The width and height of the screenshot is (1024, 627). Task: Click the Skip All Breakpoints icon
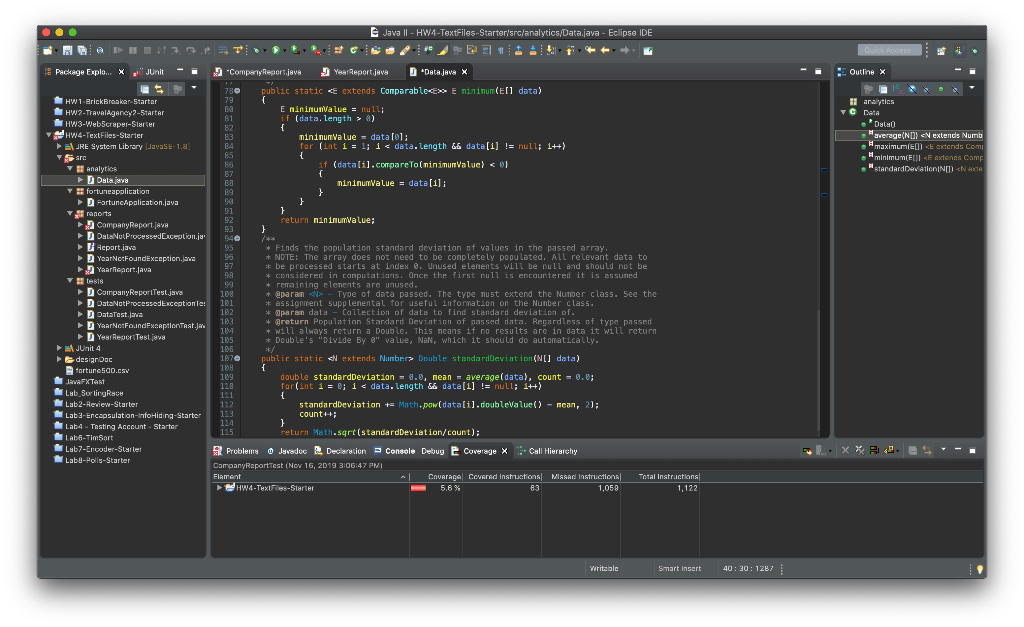pos(100,50)
